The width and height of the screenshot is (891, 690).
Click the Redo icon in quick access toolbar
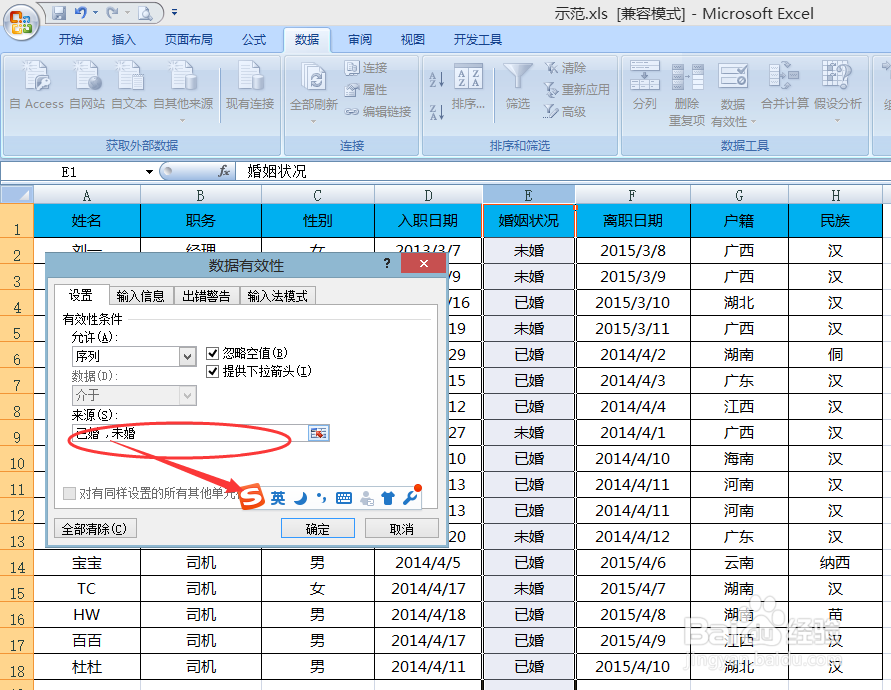113,12
